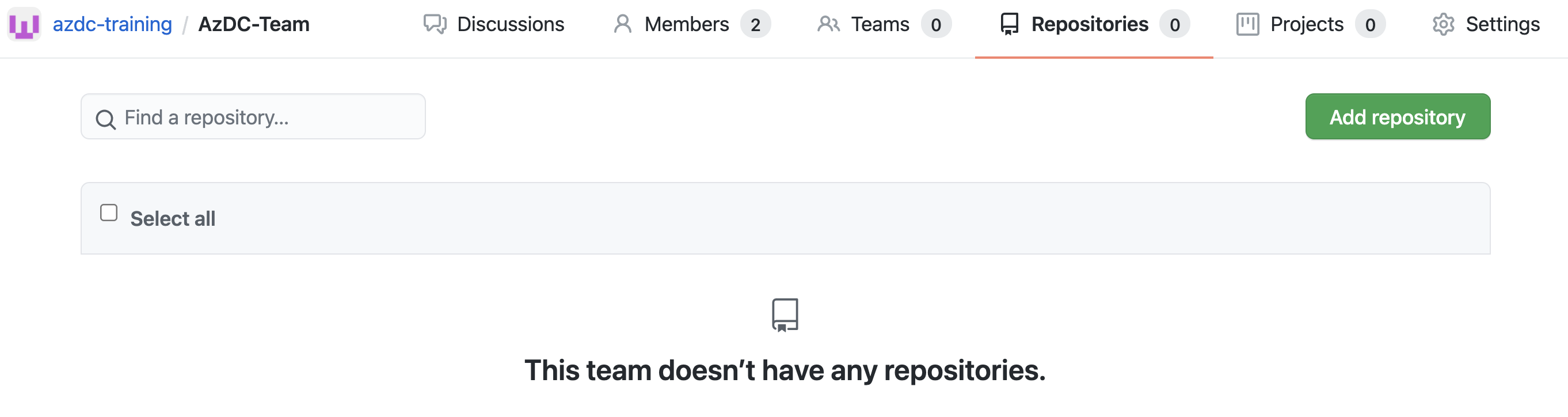1568x417 pixels.
Task: Click the azdc-training organization avatar icon
Action: click(x=24, y=24)
